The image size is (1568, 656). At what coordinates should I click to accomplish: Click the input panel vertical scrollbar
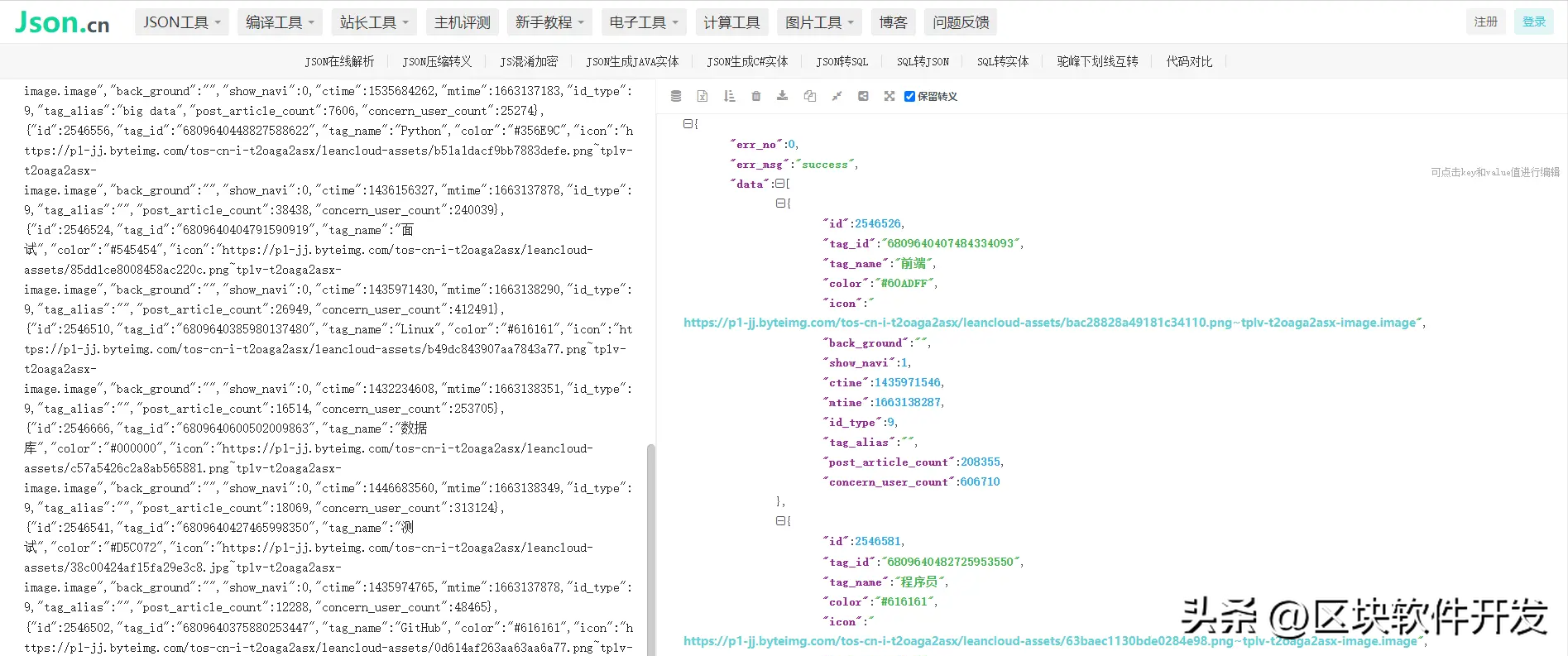point(650,550)
